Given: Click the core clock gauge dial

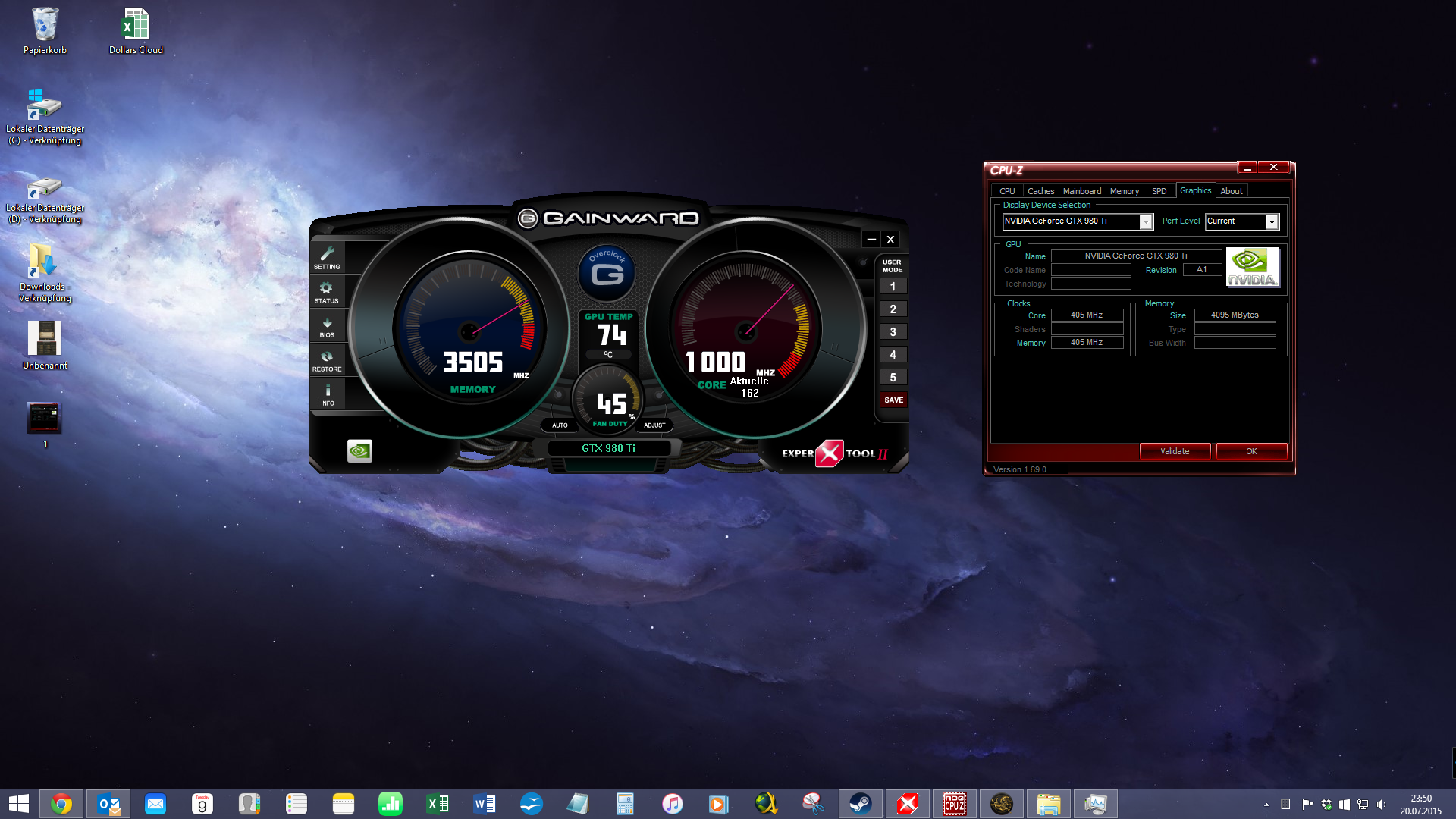Looking at the screenshot, I should [747, 330].
